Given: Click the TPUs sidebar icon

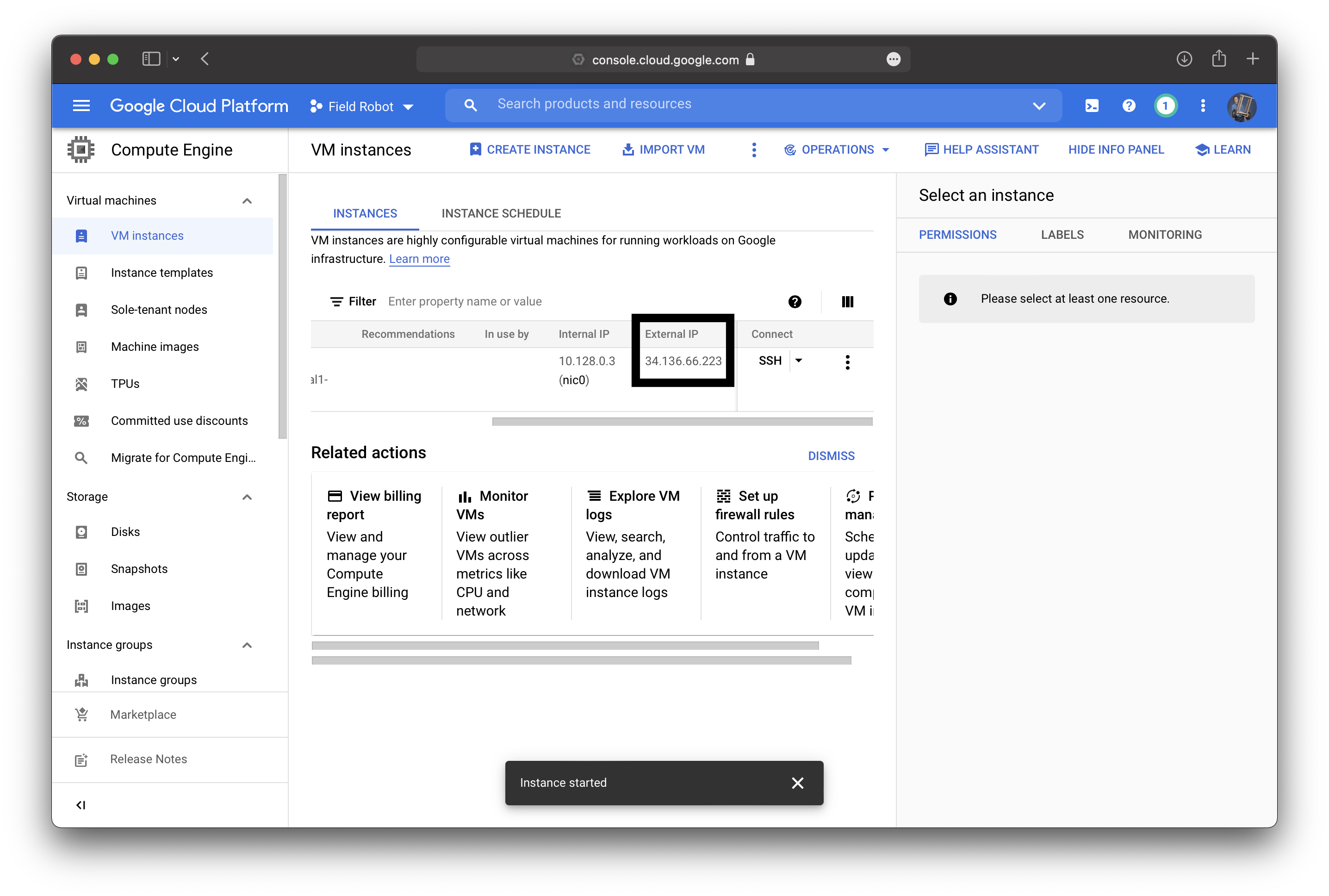Looking at the screenshot, I should click(x=82, y=384).
